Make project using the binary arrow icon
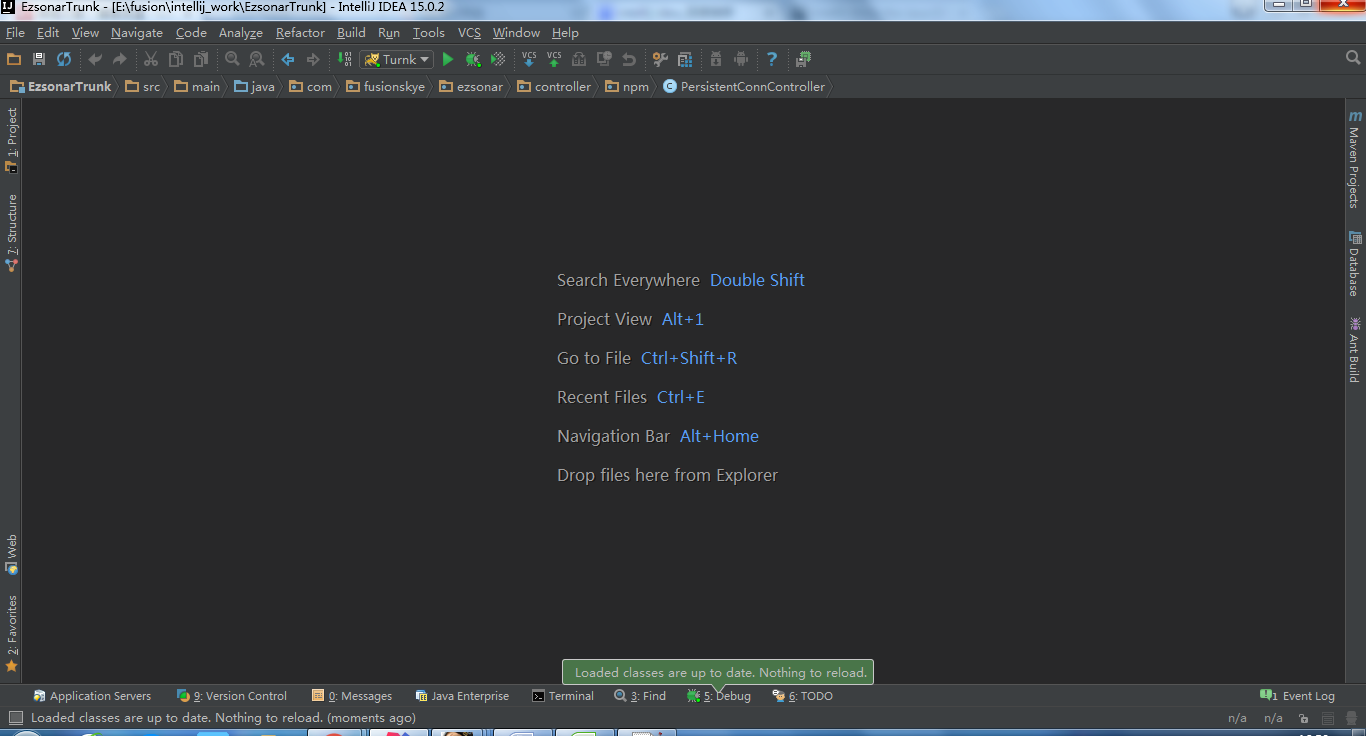This screenshot has height=736, width=1366. coord(344,59)
